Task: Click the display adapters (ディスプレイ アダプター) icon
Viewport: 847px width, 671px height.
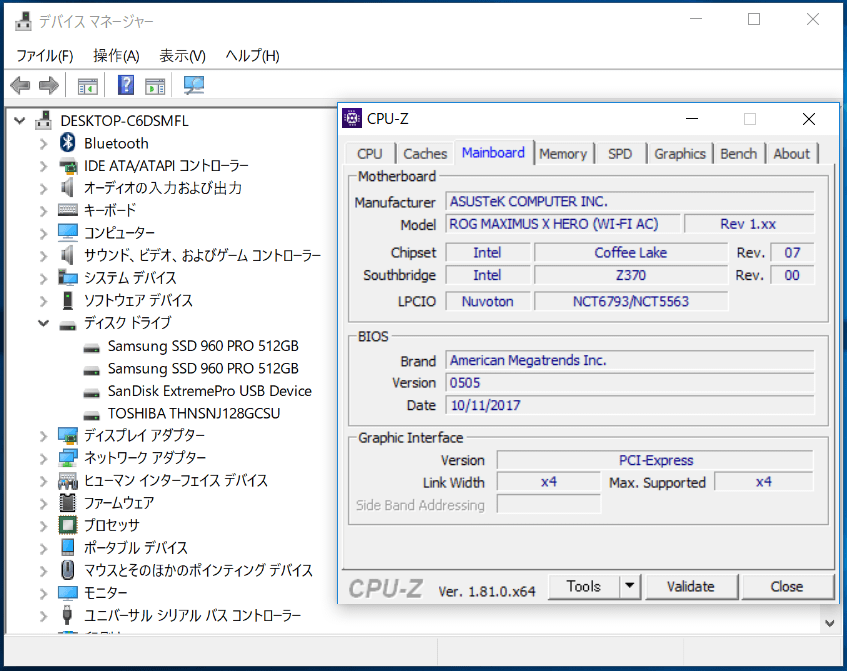Action: click(x=68, y=435)
